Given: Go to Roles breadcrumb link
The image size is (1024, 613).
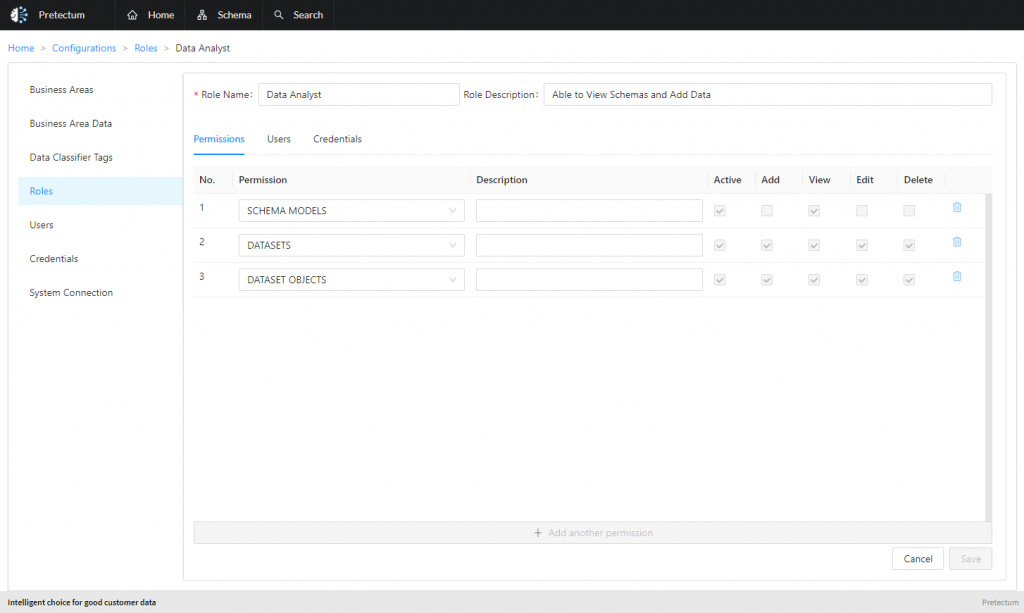Looking at the screenshot, I should coord(146,48).
